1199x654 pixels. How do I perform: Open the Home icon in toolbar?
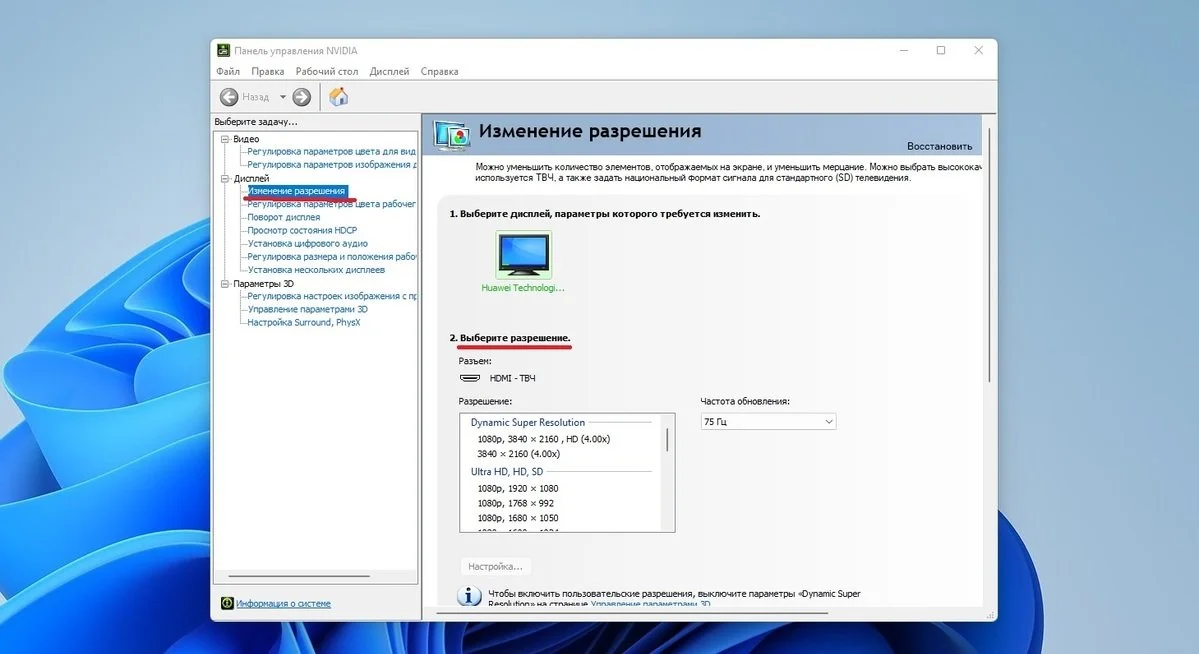[338, 96]
